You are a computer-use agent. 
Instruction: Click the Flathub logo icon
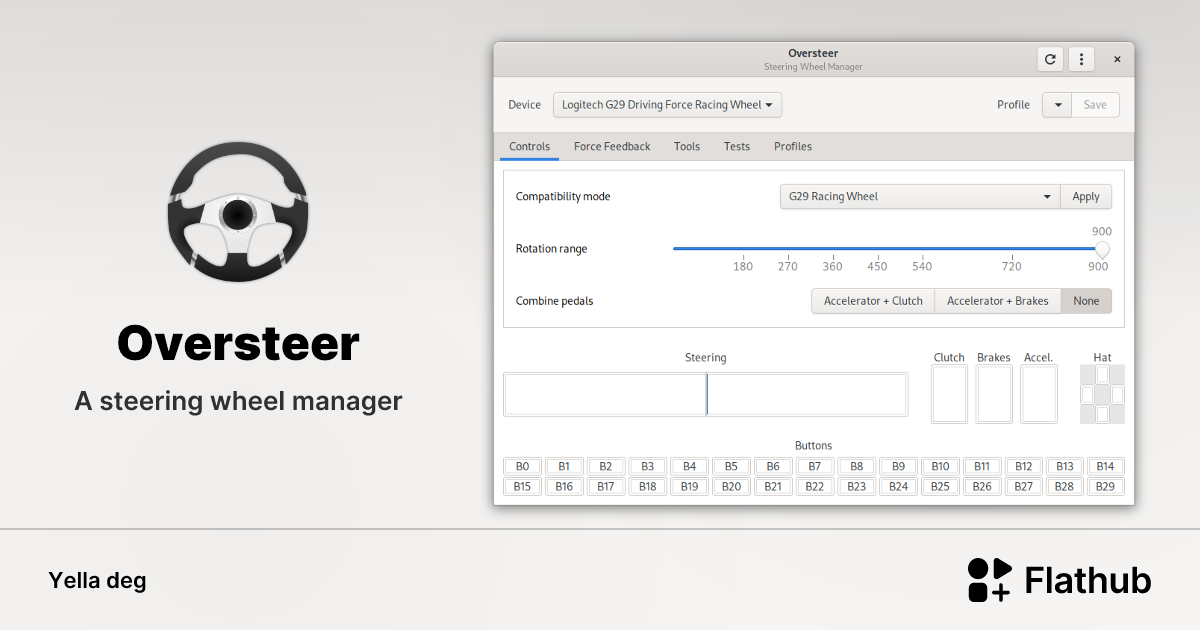click(989, 580)
